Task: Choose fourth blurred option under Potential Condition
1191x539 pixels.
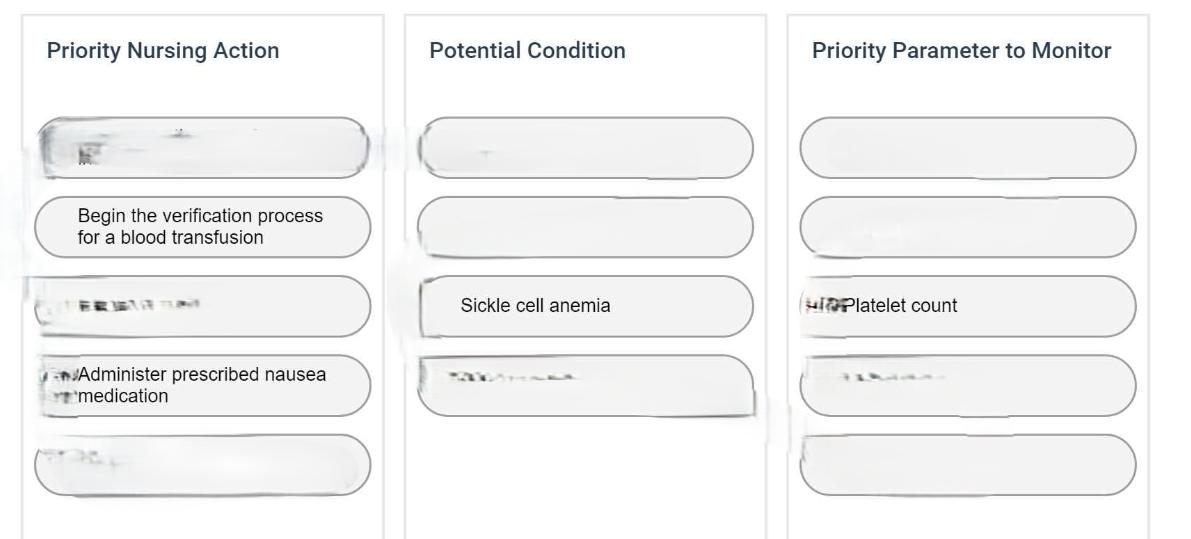Action: (x=585, y=385)
